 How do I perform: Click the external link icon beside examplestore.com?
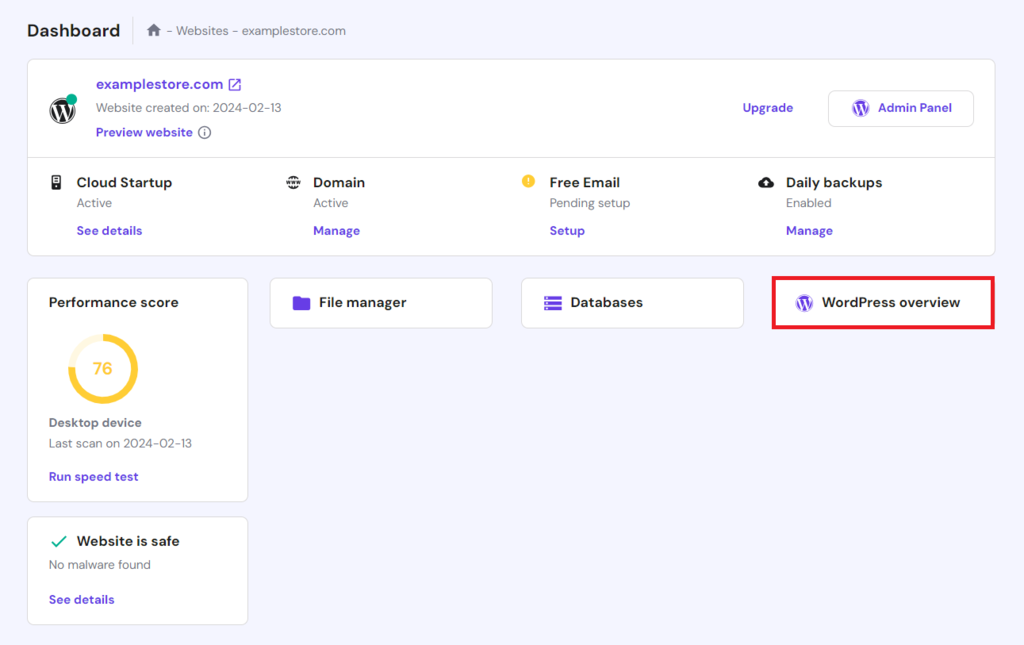[x=235, y=85]
